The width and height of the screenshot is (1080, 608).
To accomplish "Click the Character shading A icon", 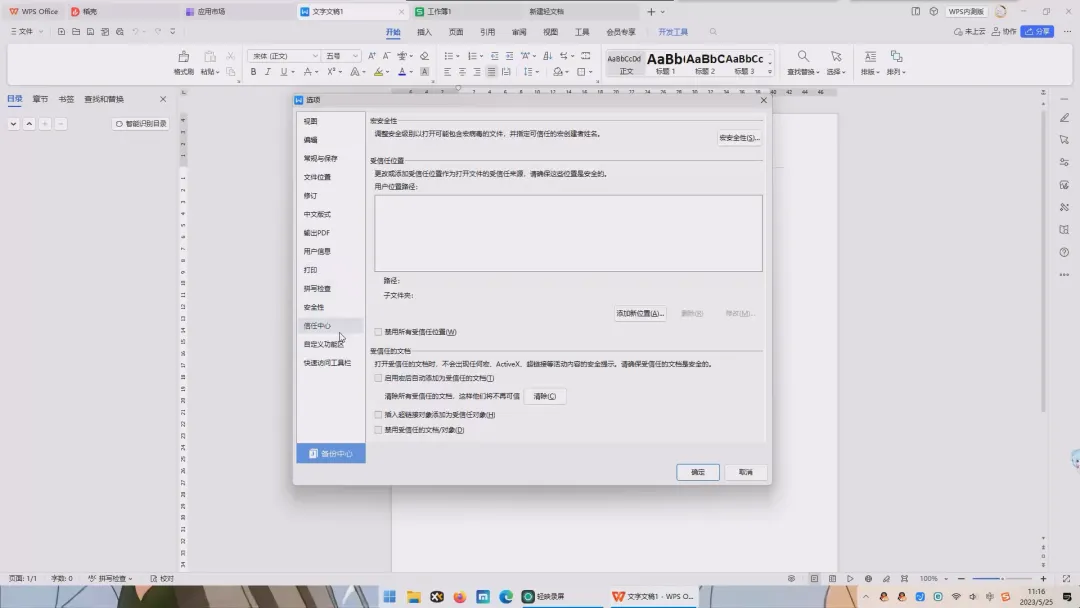I will coord(424,72).
